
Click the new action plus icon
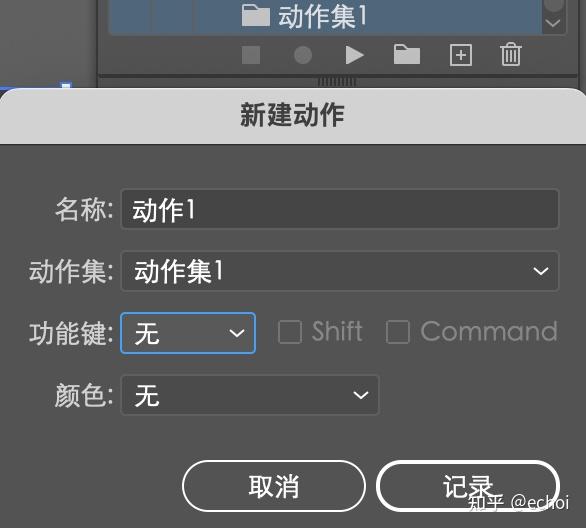[460, 55]
